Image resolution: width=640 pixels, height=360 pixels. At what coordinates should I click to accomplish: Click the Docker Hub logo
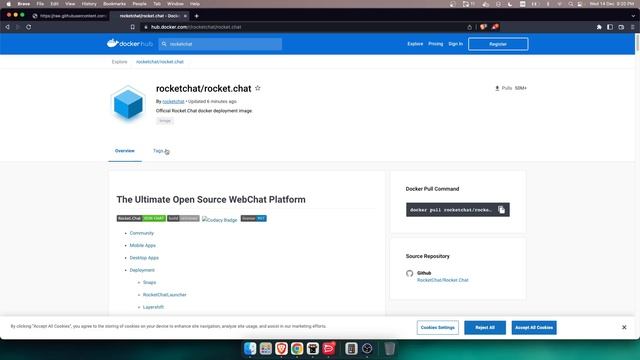click(x=130, y=43)
